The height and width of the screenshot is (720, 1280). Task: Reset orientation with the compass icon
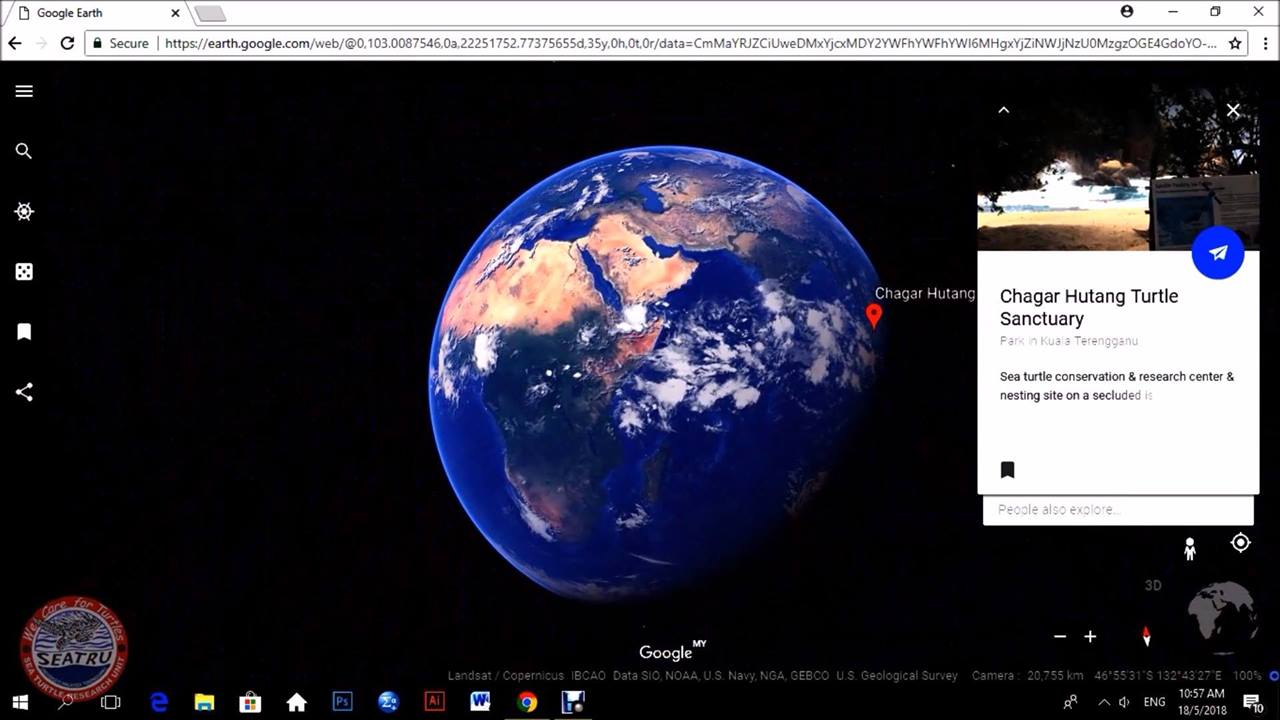(x=1147, y=636)
